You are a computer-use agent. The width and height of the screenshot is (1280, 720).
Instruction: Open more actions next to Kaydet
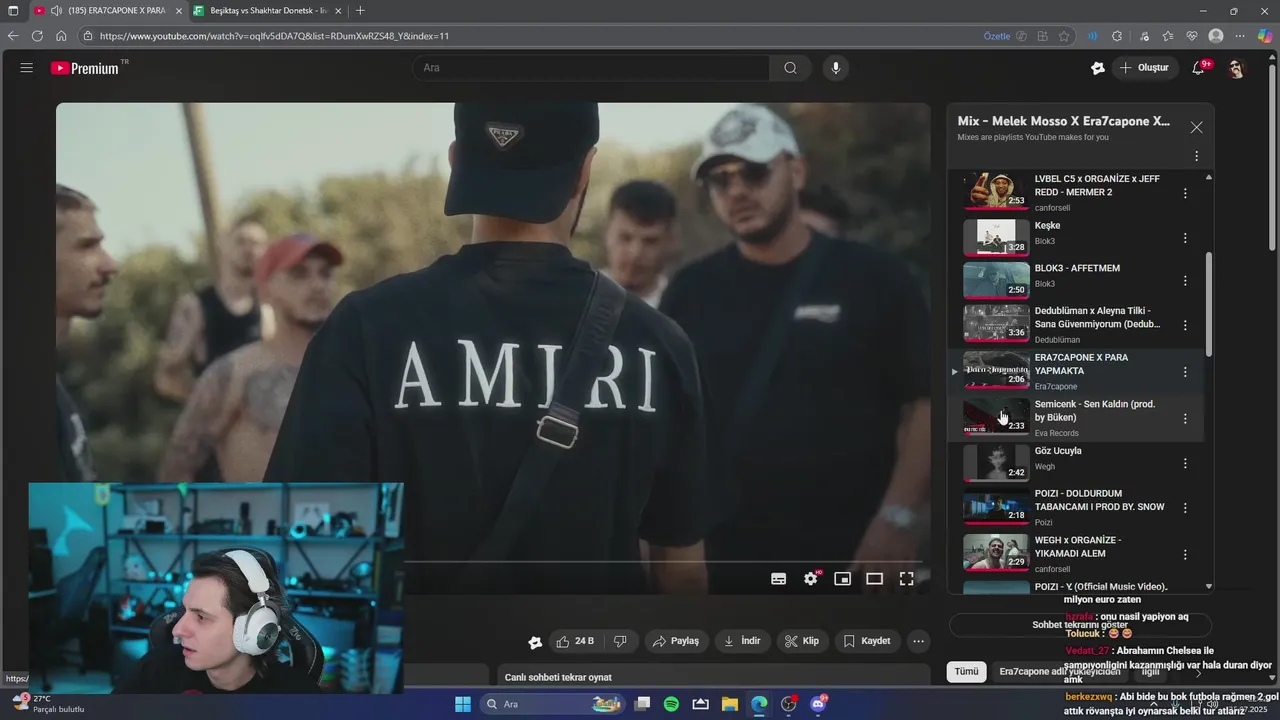click(918, 641)
